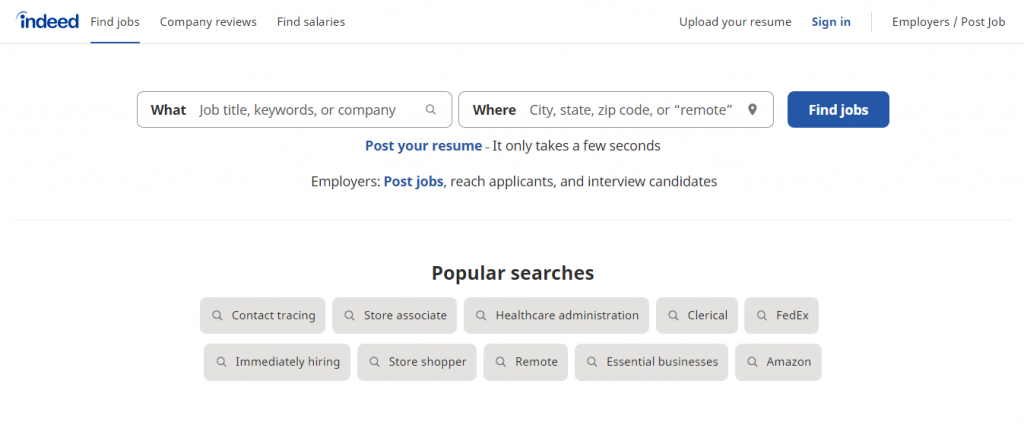Open Find salaries page
The height and width of the screenshot is (425, 1024).
[x=311, y=22]
